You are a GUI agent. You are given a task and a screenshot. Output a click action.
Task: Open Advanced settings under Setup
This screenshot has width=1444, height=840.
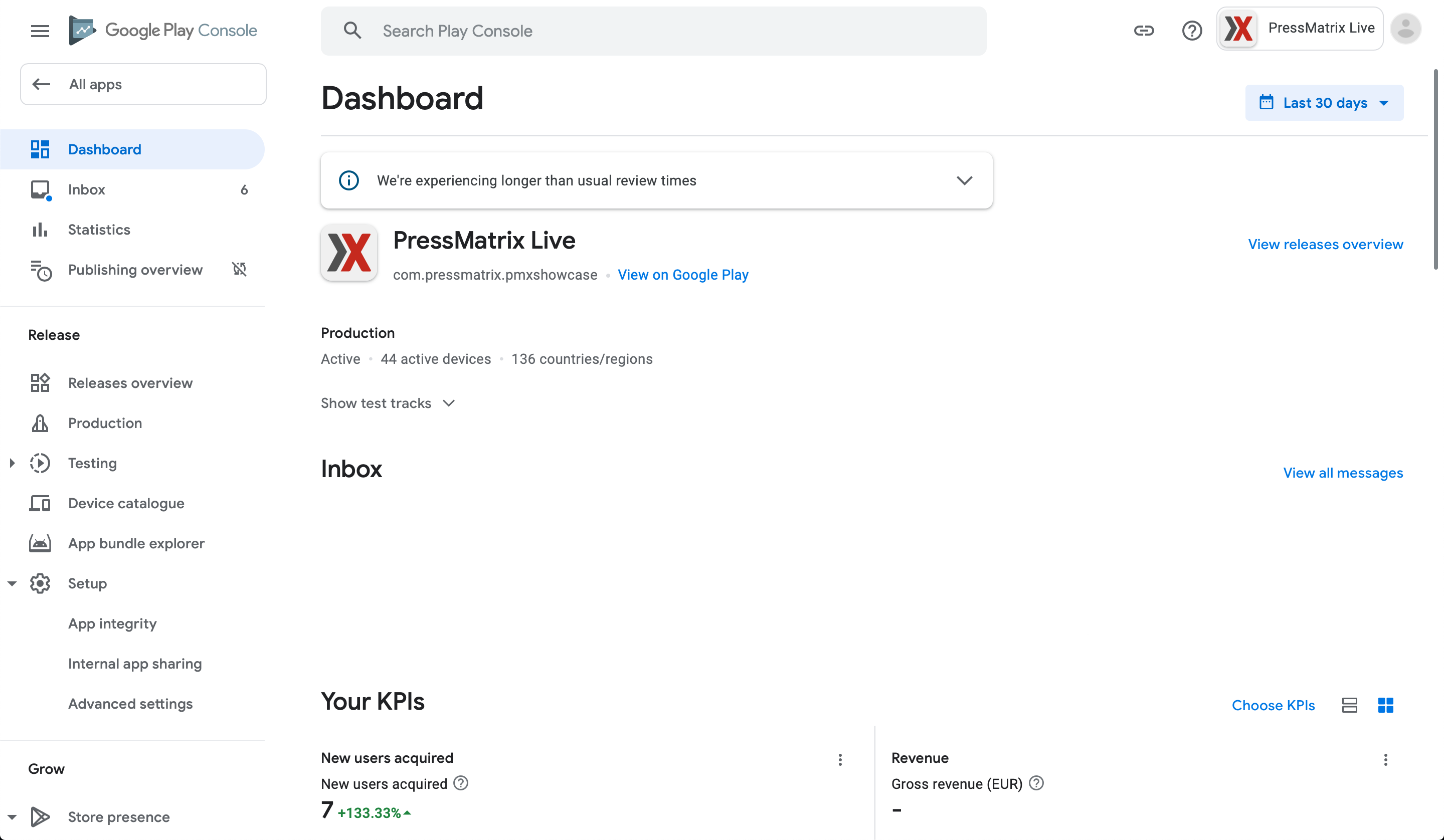point(130,704)
